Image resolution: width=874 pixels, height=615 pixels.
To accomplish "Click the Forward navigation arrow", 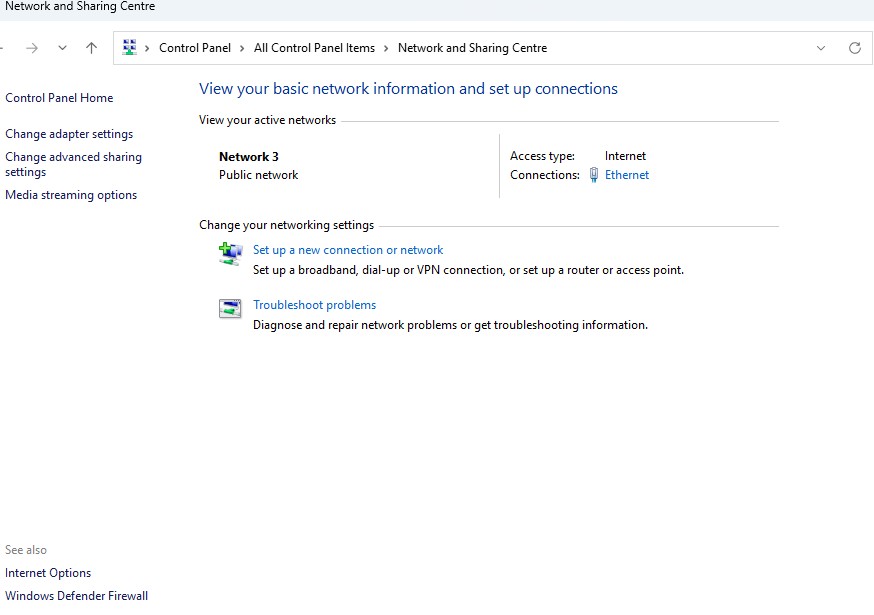I will click(x=32, y=48).
